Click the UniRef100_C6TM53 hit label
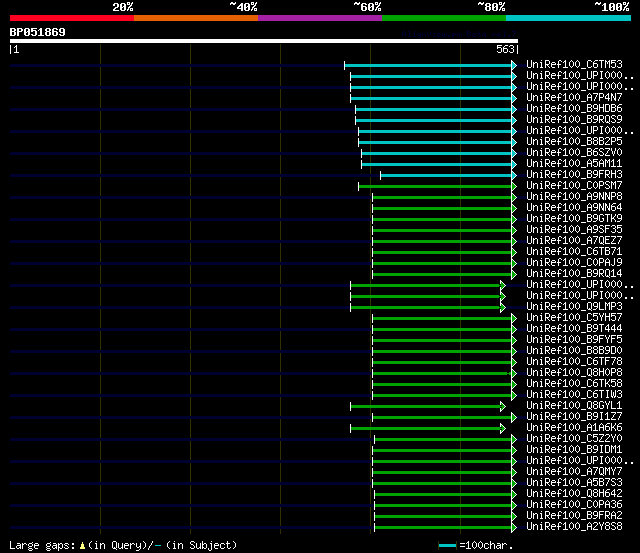The height and width of the screenshot is (553, 640). tap(574, 64)
